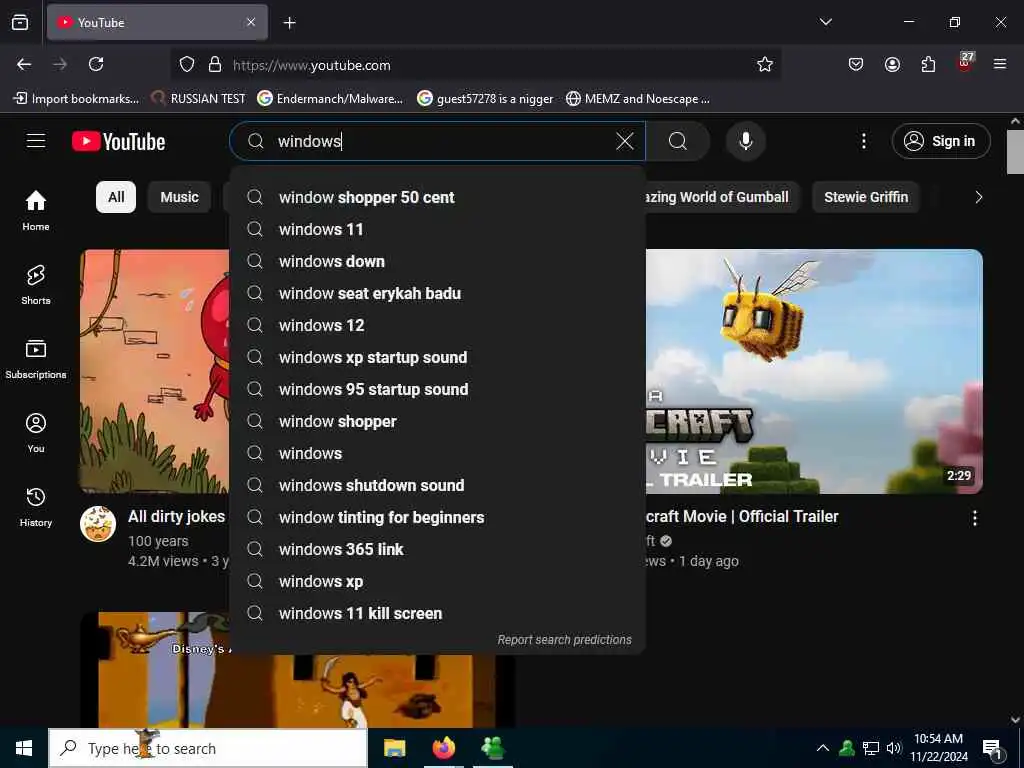Image resolution: width=1024 pixels, height=768 pixels.
Task: Select the Stewie Griffin chip
Action: (x=865, y=197)
